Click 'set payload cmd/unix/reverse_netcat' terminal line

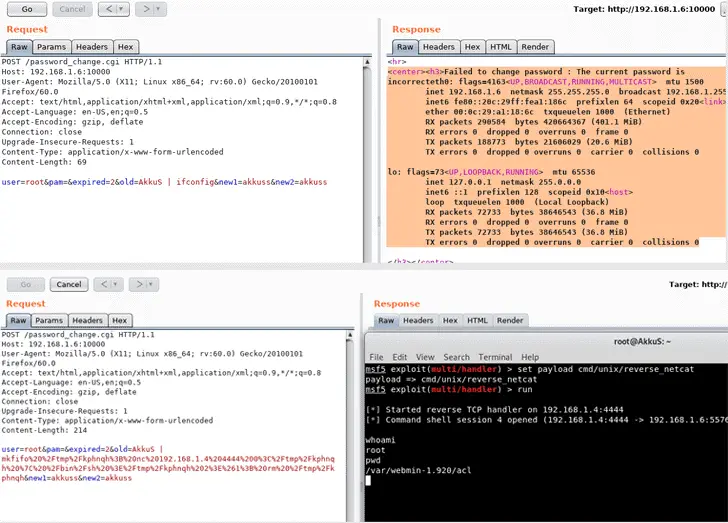tap(530, 369)
